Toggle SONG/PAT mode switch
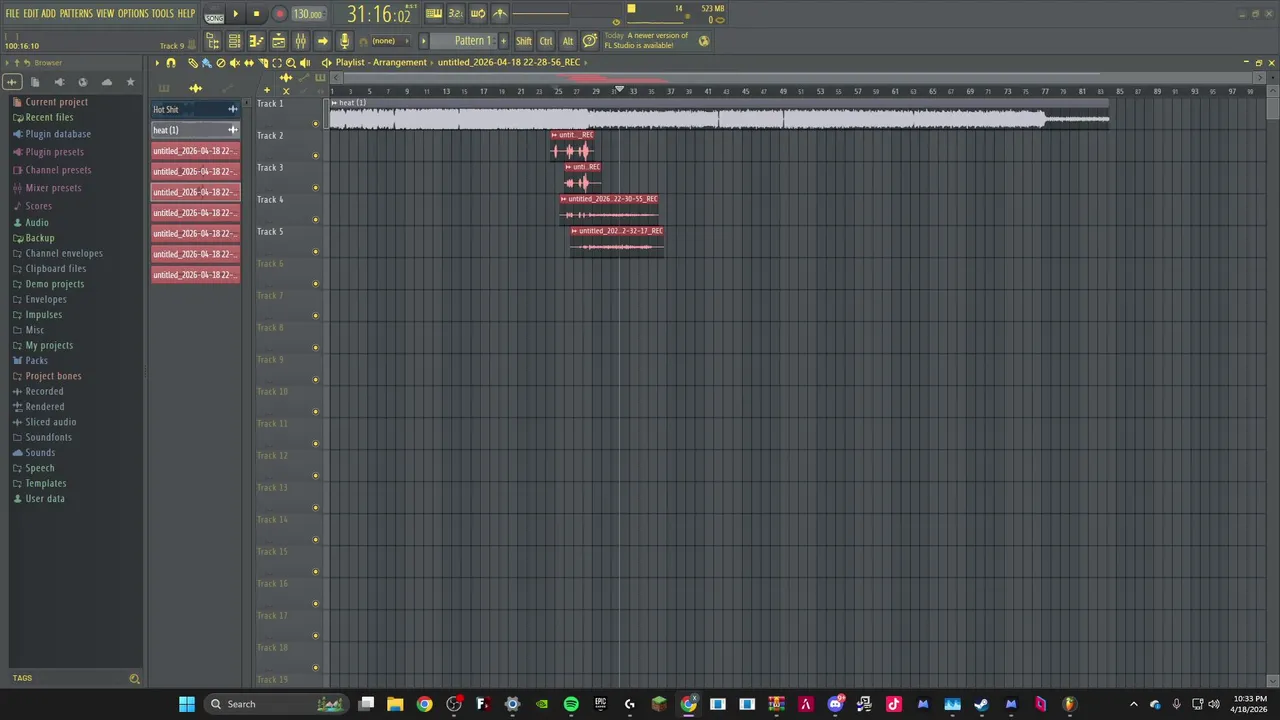Image resolution: width=1280 pixels, height=720 pixels. click(214, 15)
